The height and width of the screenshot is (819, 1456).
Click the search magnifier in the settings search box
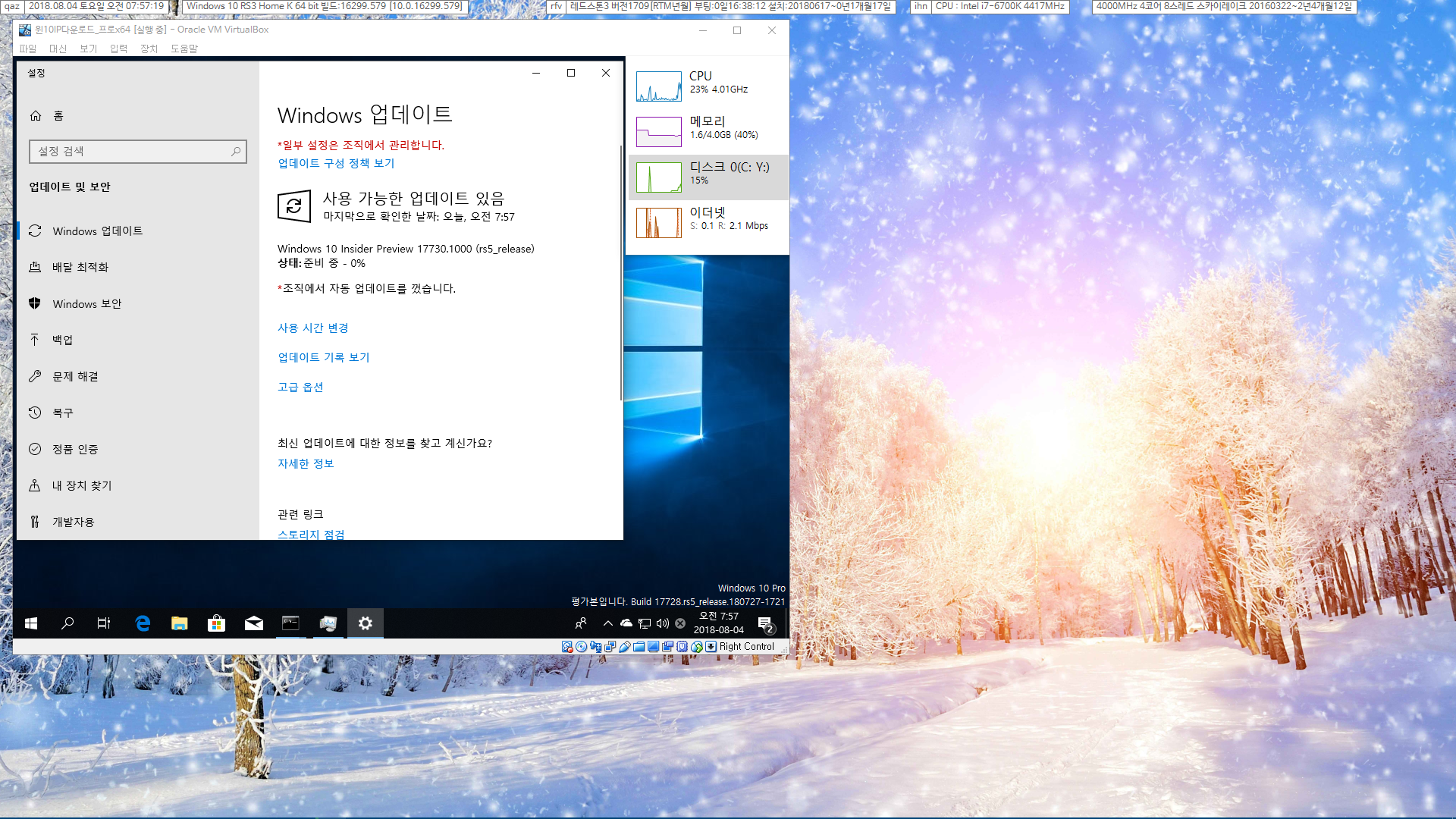pyautogui.click(x=236, y=152)
